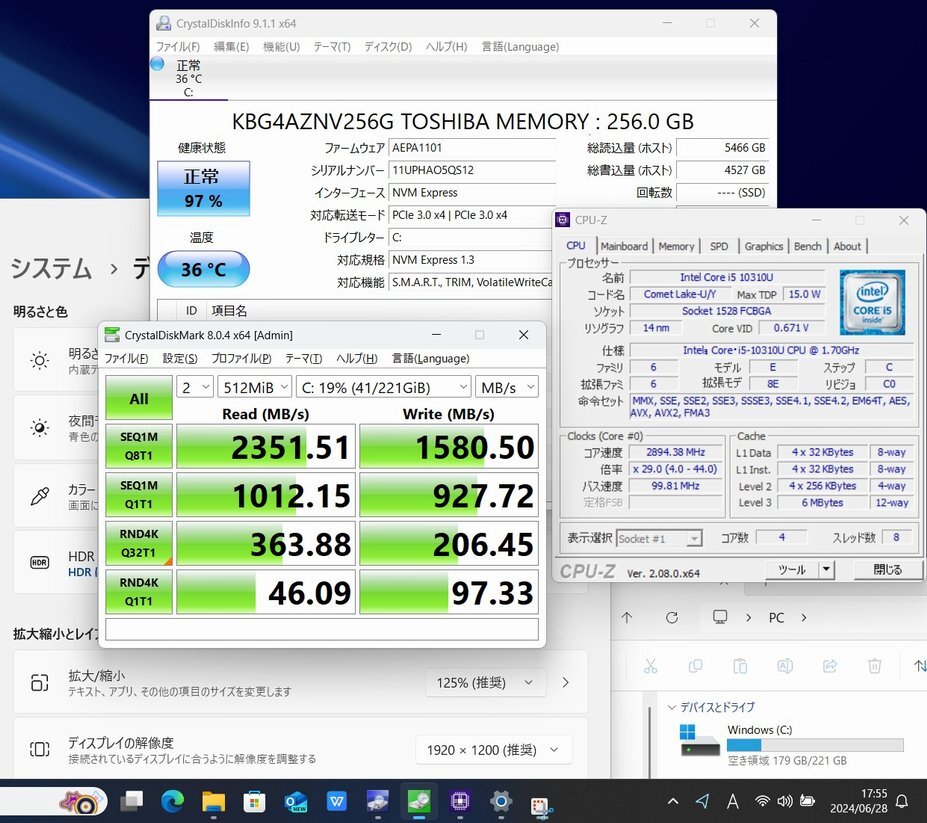Click the CrystalDiskMark title bar icon
Screen dimensions: 927x823
112,335
